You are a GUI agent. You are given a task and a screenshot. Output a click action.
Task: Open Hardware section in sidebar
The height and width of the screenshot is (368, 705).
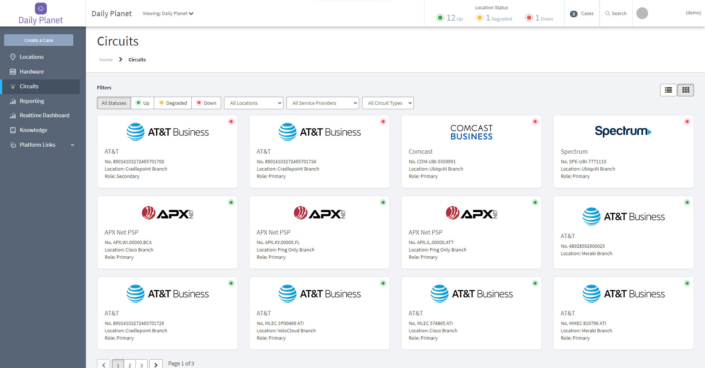pos(42,72)
